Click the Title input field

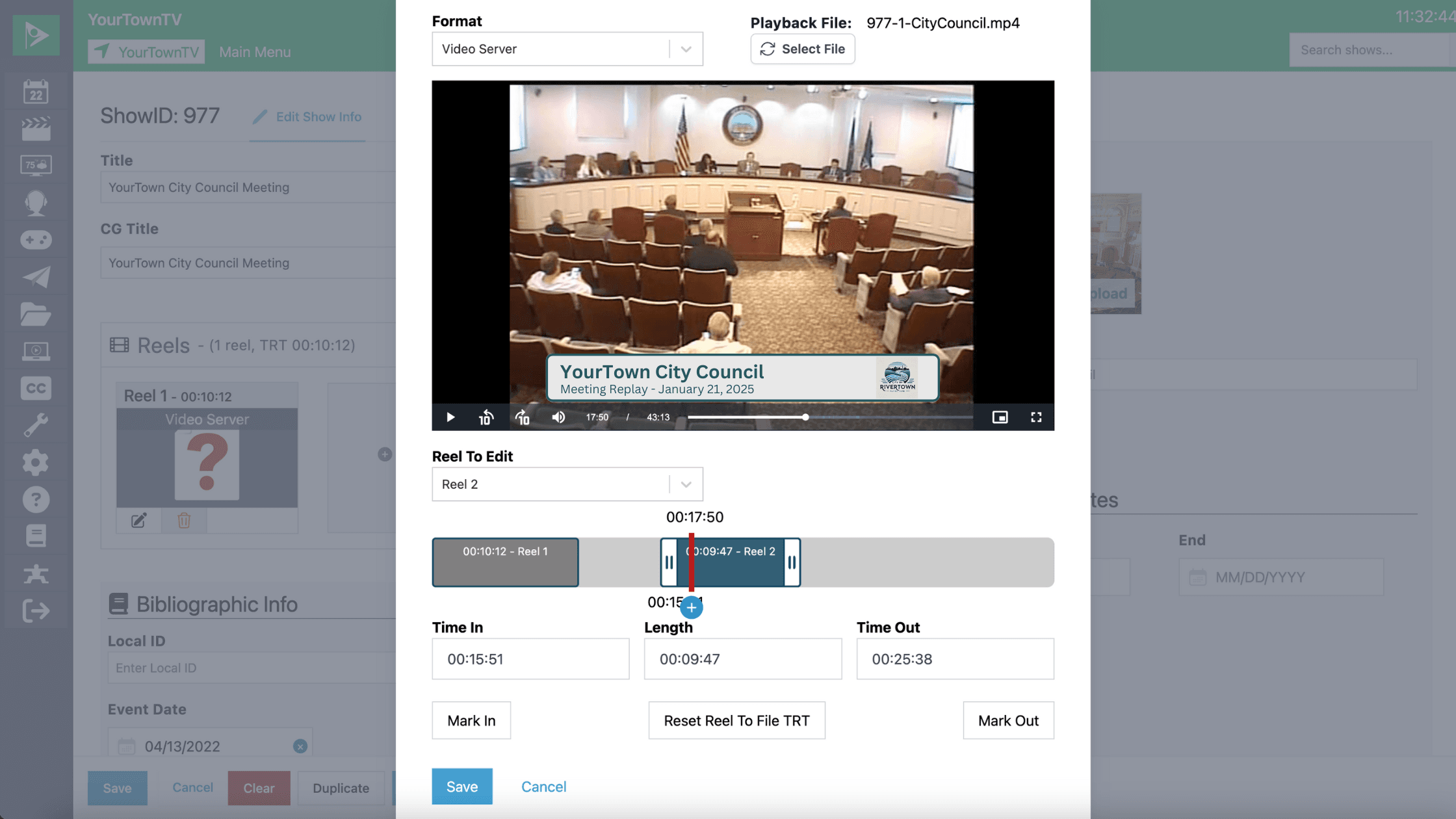[248, 187]
